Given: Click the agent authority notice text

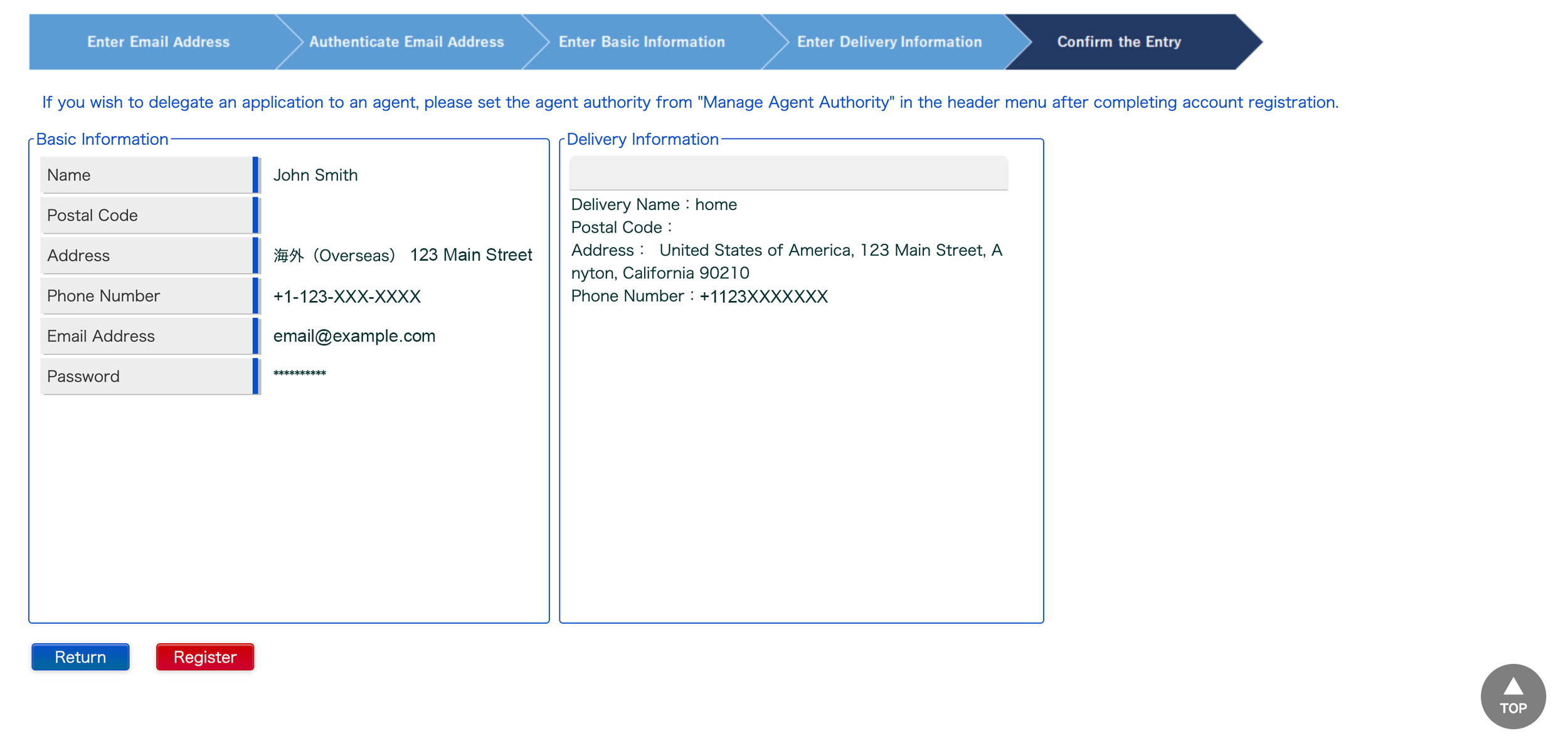Looking at the screenshot, I should click(690, 103).
